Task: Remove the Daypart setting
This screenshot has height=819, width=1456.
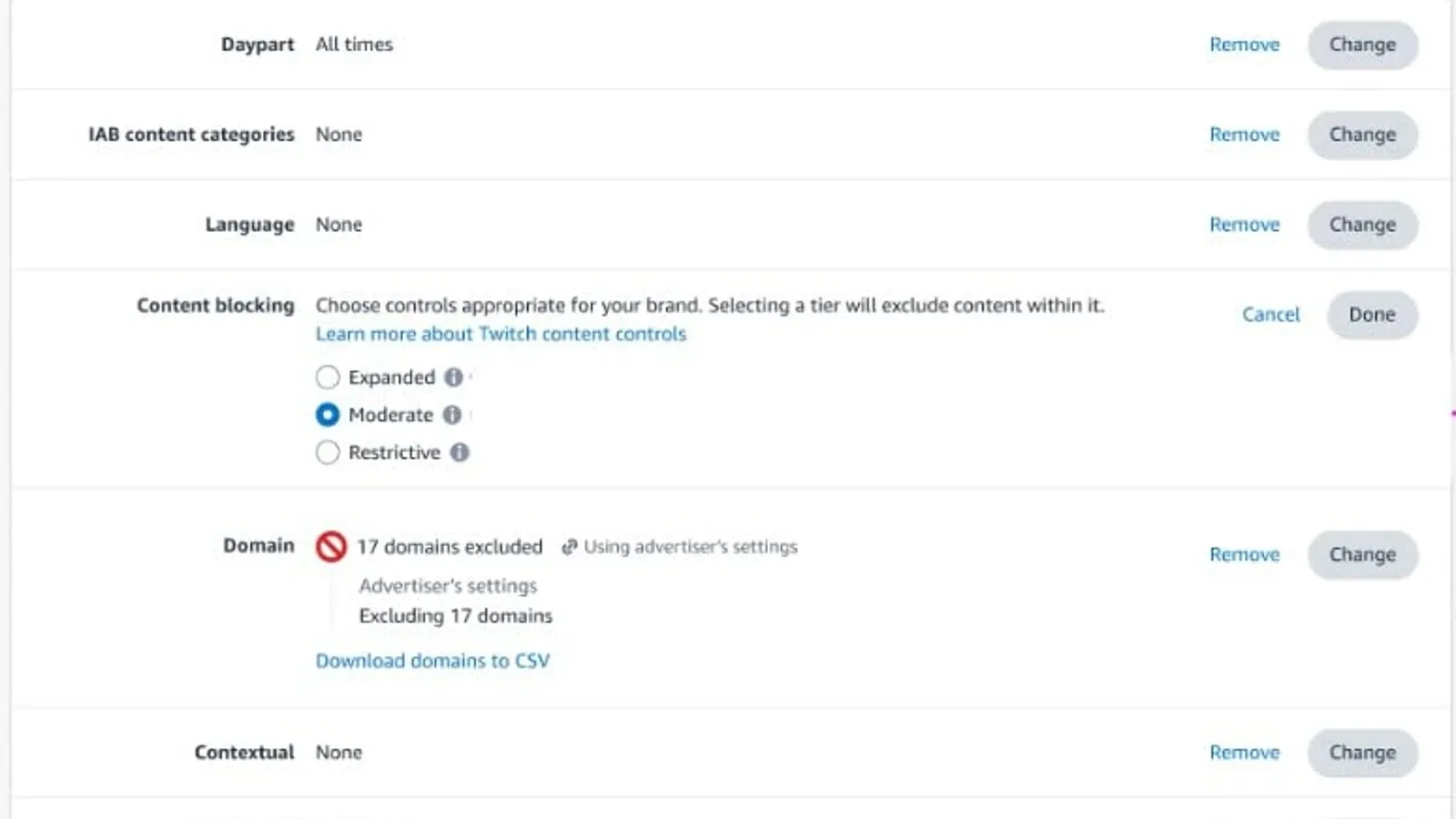Action: [1244, 45]
